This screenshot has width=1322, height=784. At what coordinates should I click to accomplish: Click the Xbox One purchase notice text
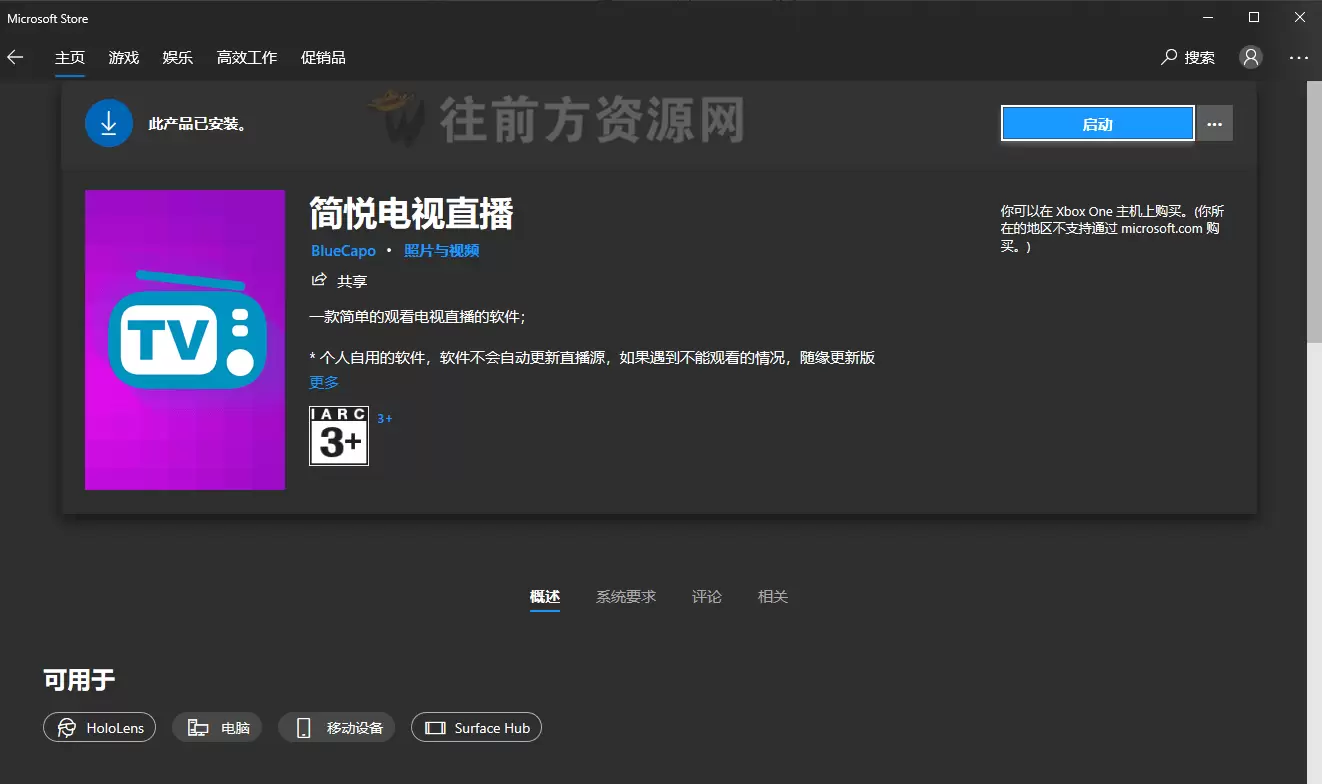click(1112, 228)
